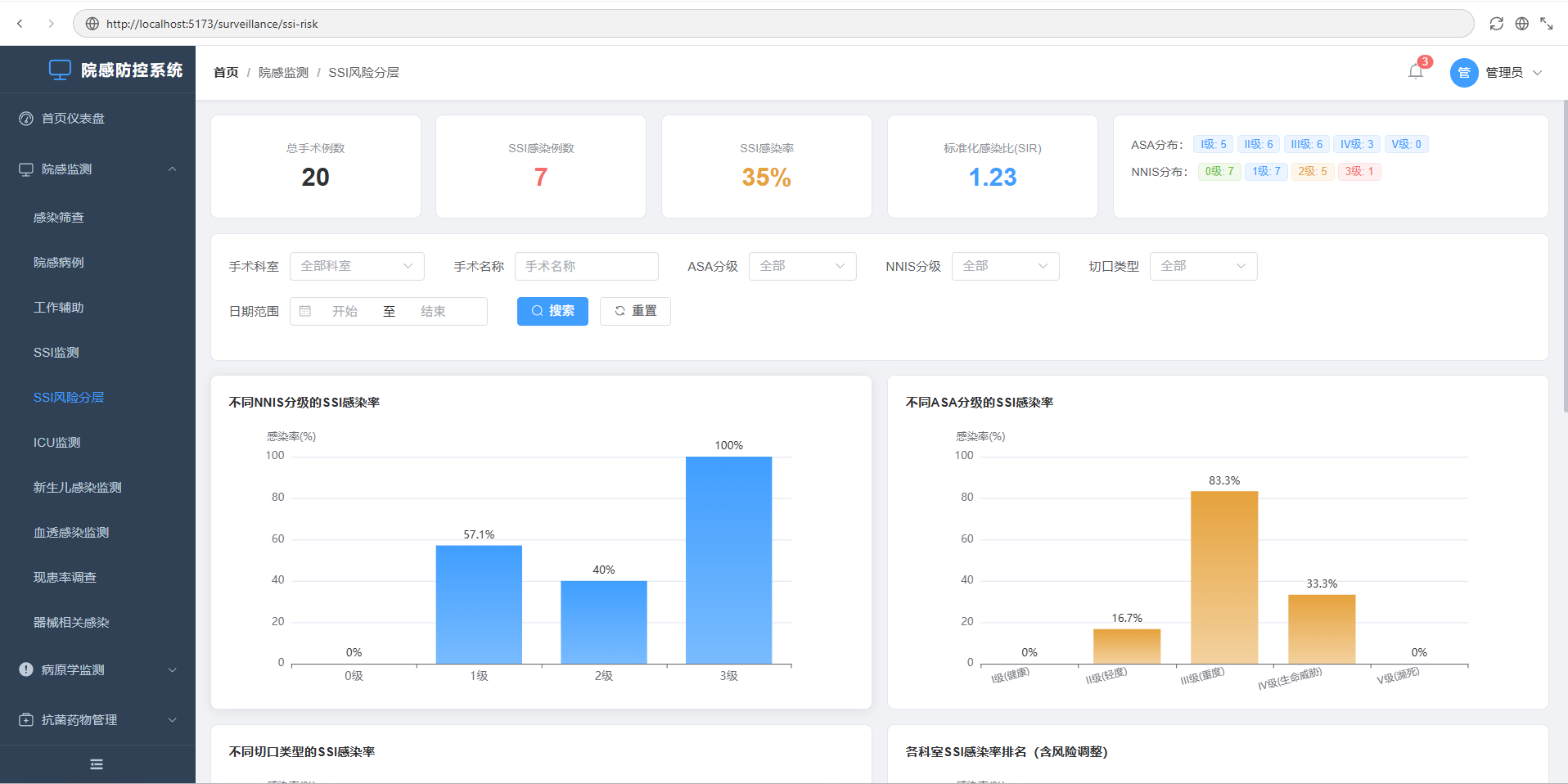Click 首页 breadcrumb link
This screenshot has width=1568, height=784.
click(226, 73)
